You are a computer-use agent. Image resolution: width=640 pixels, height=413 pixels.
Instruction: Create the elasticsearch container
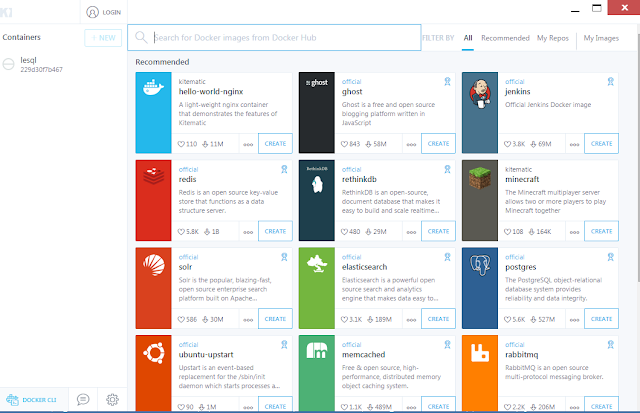438,319
